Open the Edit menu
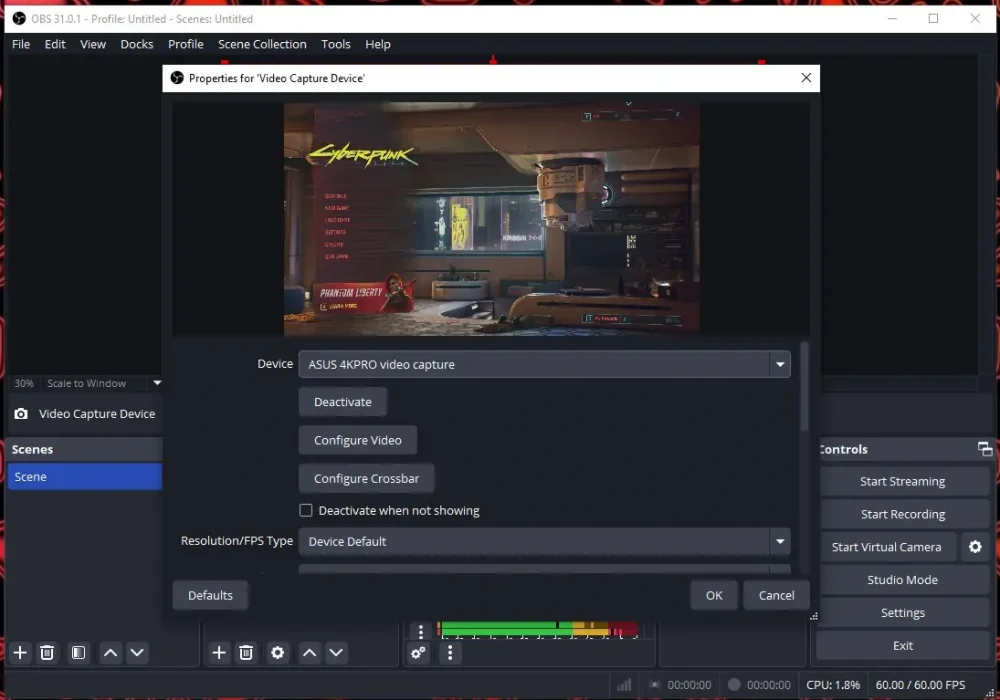 pyautogui.click(x=55, y=44)
